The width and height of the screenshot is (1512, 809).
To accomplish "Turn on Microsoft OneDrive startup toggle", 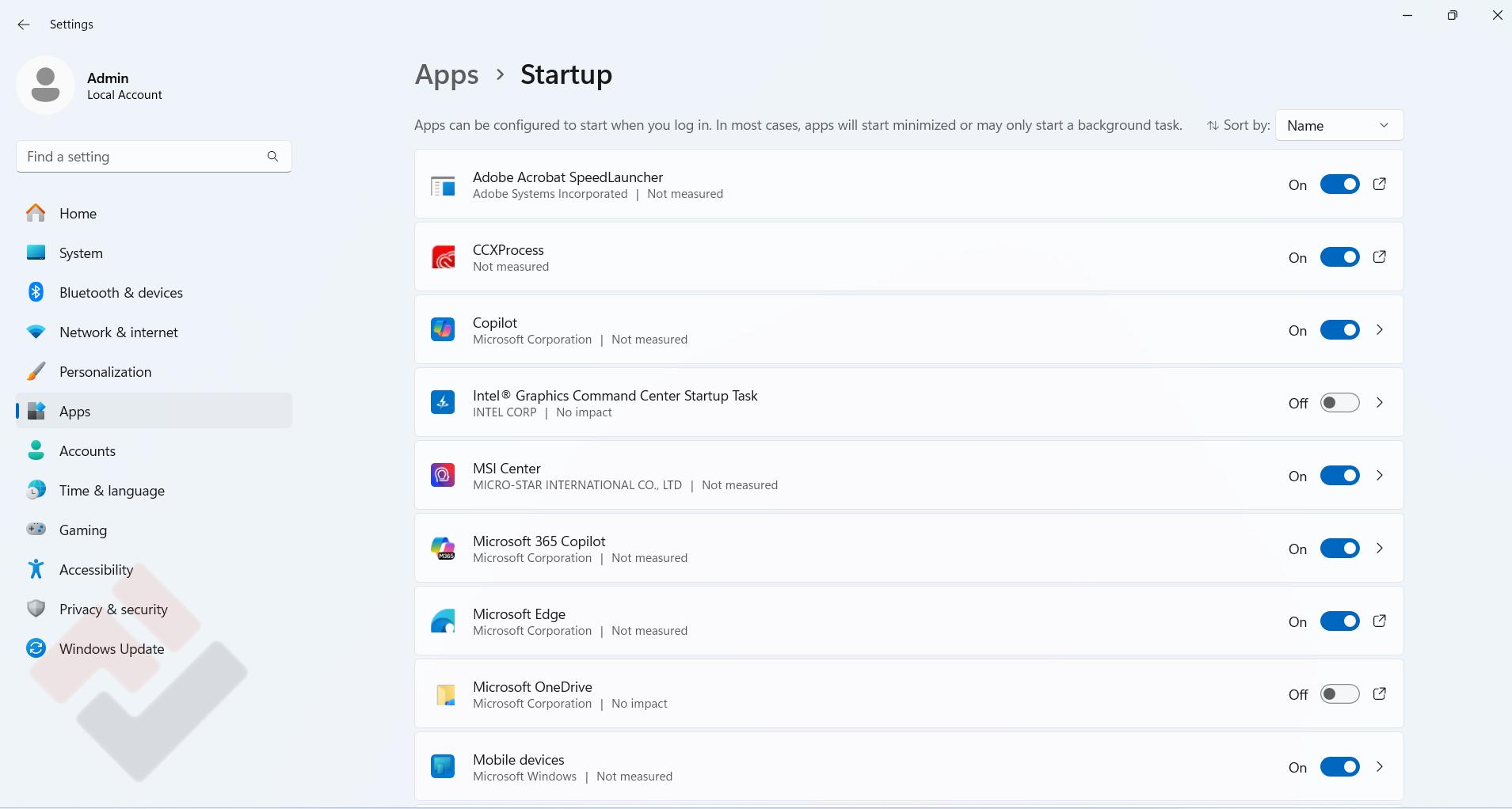I will pos(1339,694).
